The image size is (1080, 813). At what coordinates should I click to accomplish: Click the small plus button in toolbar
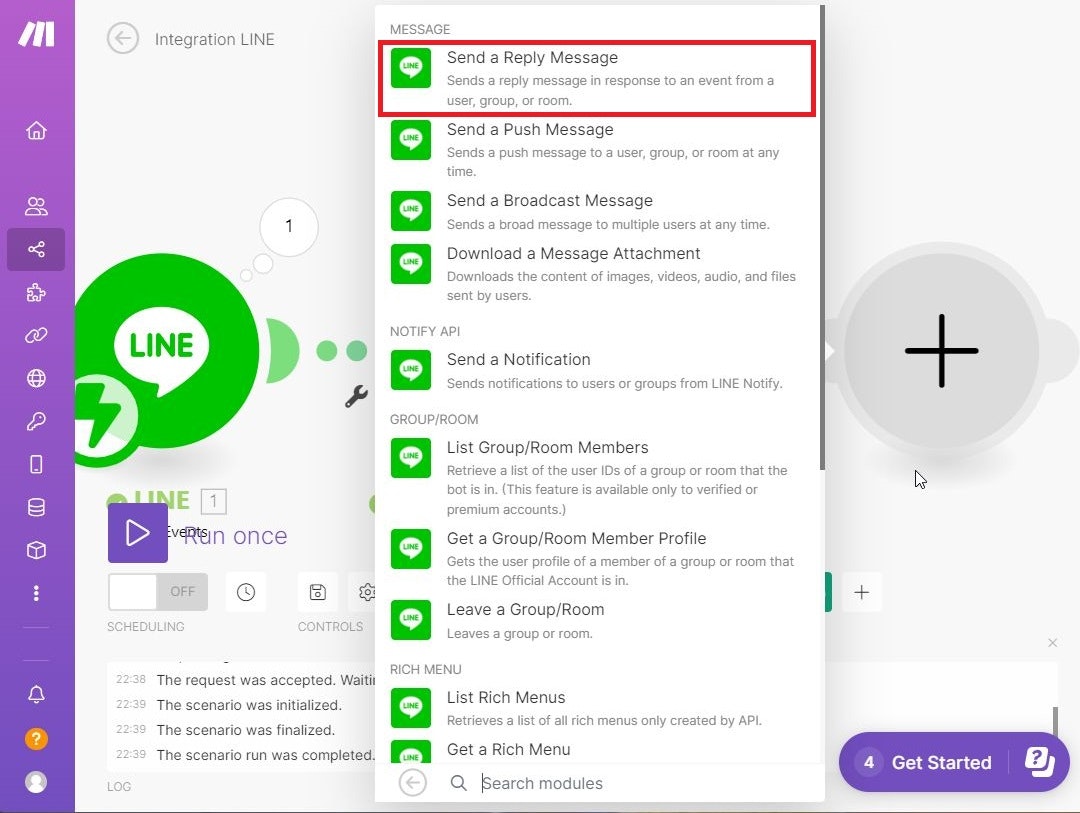[862, 592]
